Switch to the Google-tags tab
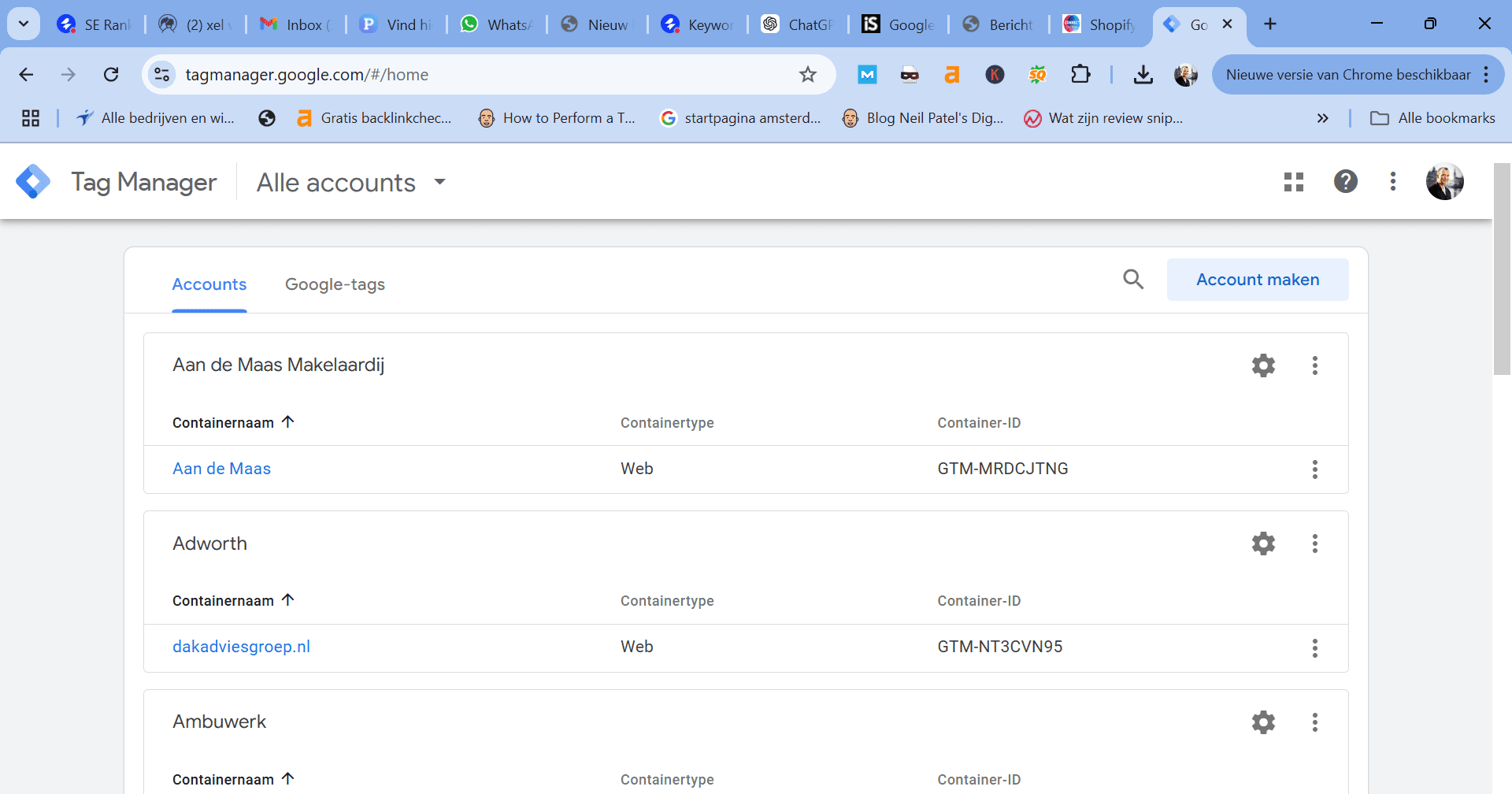 [x=335, y=284]
